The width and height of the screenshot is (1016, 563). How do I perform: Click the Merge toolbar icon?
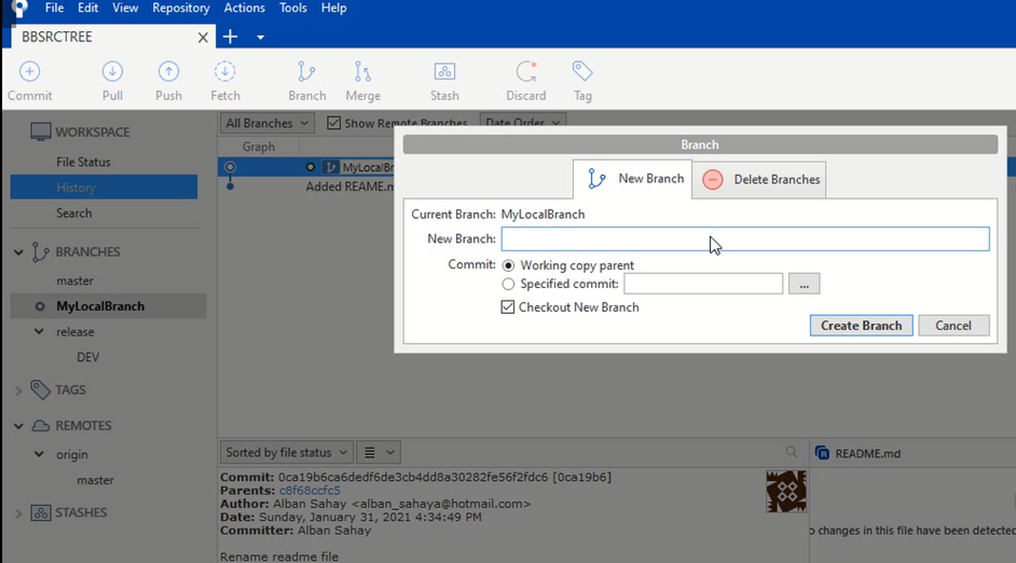coord(363,81)
